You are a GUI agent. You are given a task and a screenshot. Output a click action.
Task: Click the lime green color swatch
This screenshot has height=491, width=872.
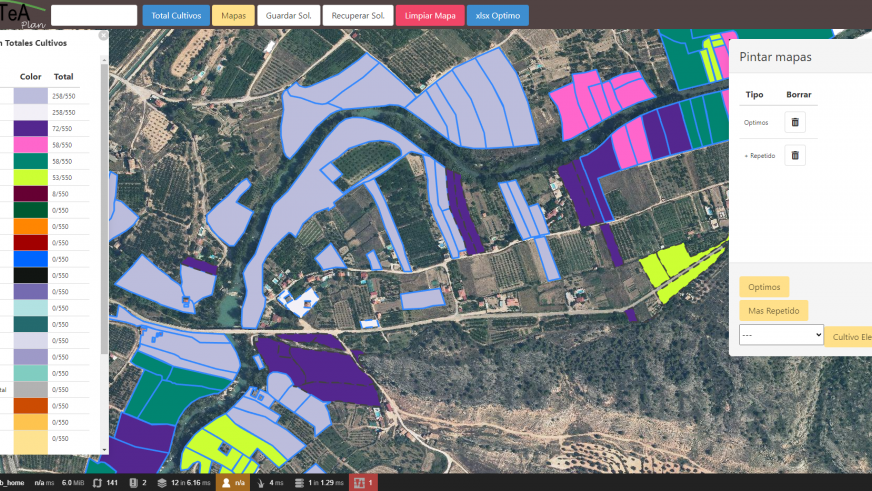coord(30,177)
